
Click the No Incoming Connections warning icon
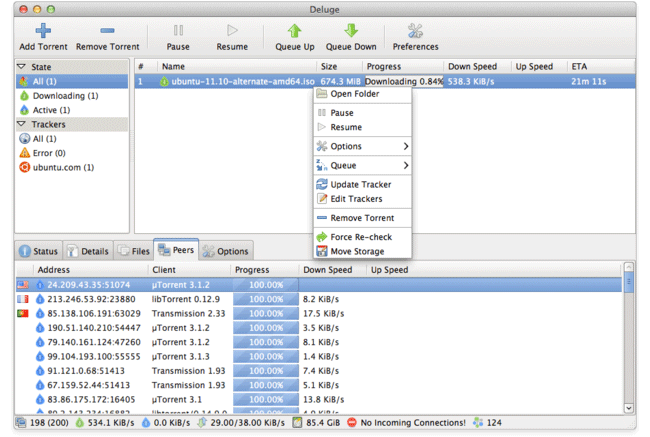tap(352, 422)
